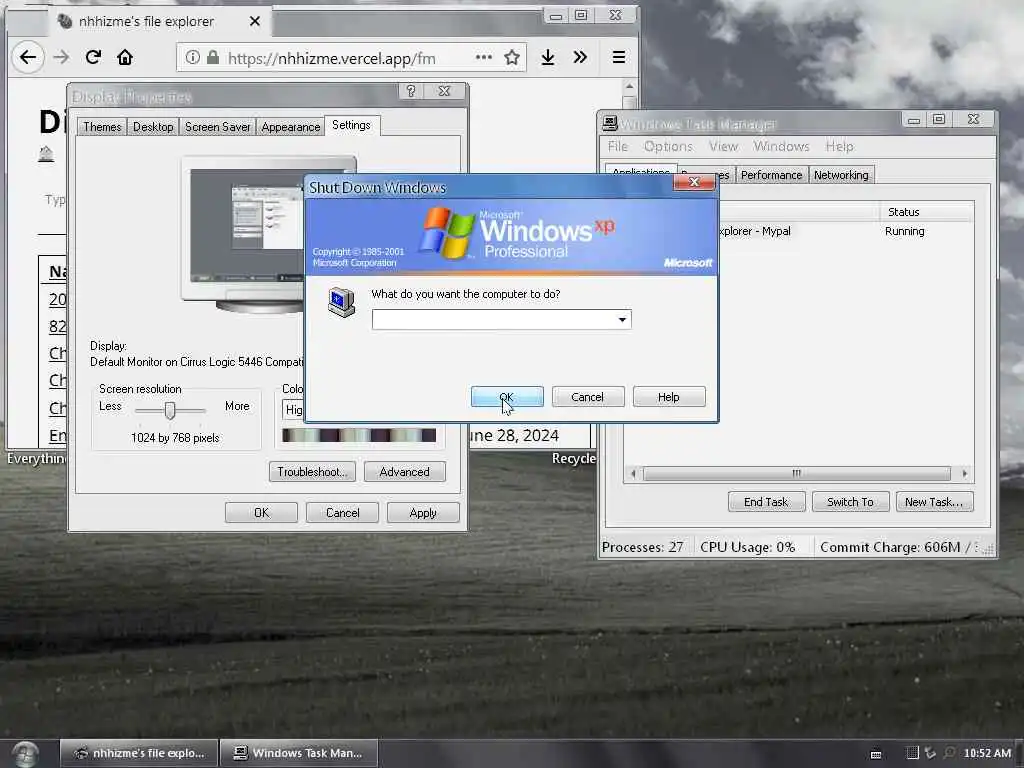Click Cancel in Display Properties
Image resolution: width=1024 pixels, height=768 pixels.
pos(342,513)
